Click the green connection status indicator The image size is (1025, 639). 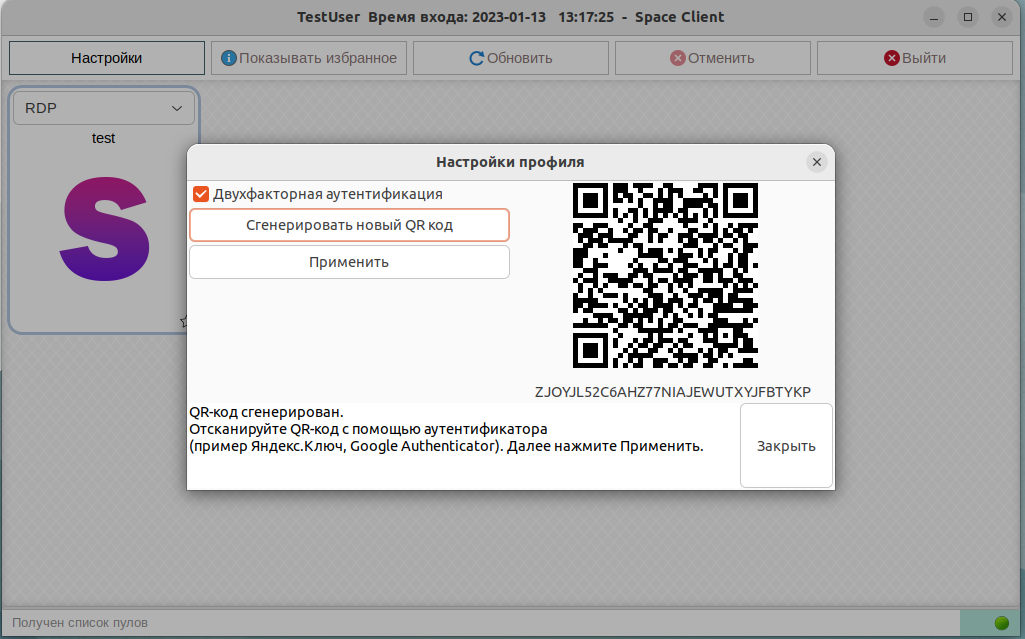[x=1001, y=623]
